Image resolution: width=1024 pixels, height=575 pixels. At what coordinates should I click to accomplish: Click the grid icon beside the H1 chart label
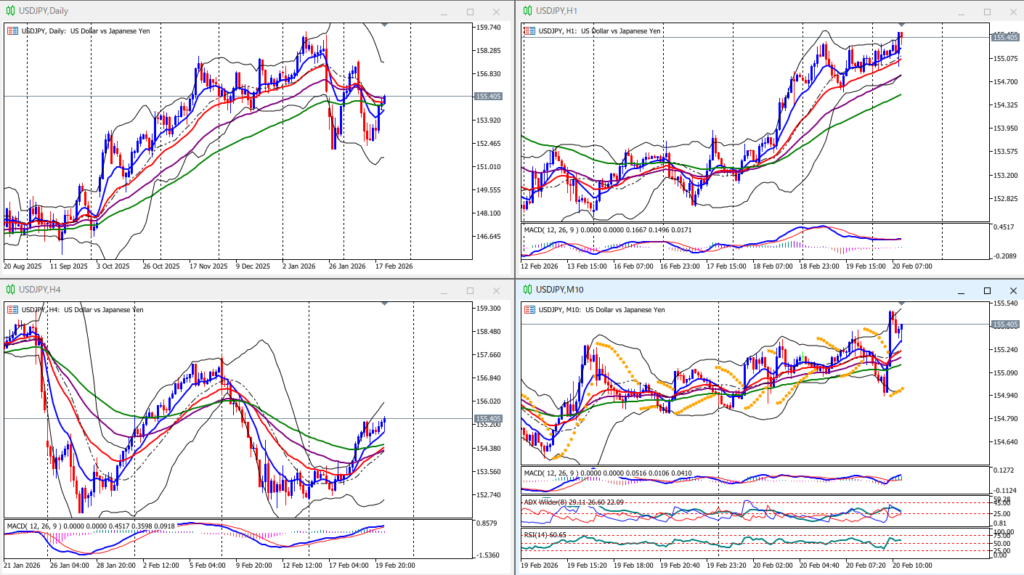click(x=528, y=31)
